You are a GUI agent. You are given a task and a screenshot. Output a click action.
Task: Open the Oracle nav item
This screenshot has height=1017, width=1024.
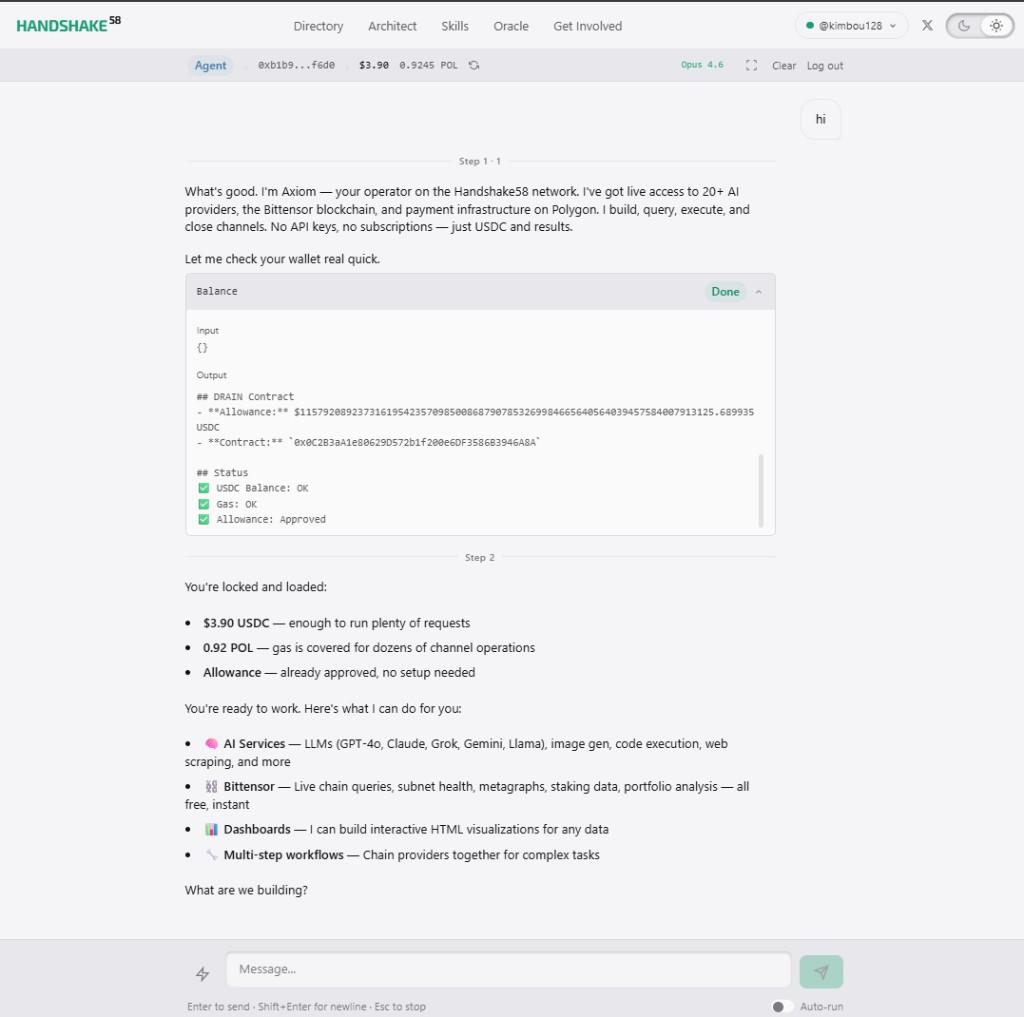[511, 26]
